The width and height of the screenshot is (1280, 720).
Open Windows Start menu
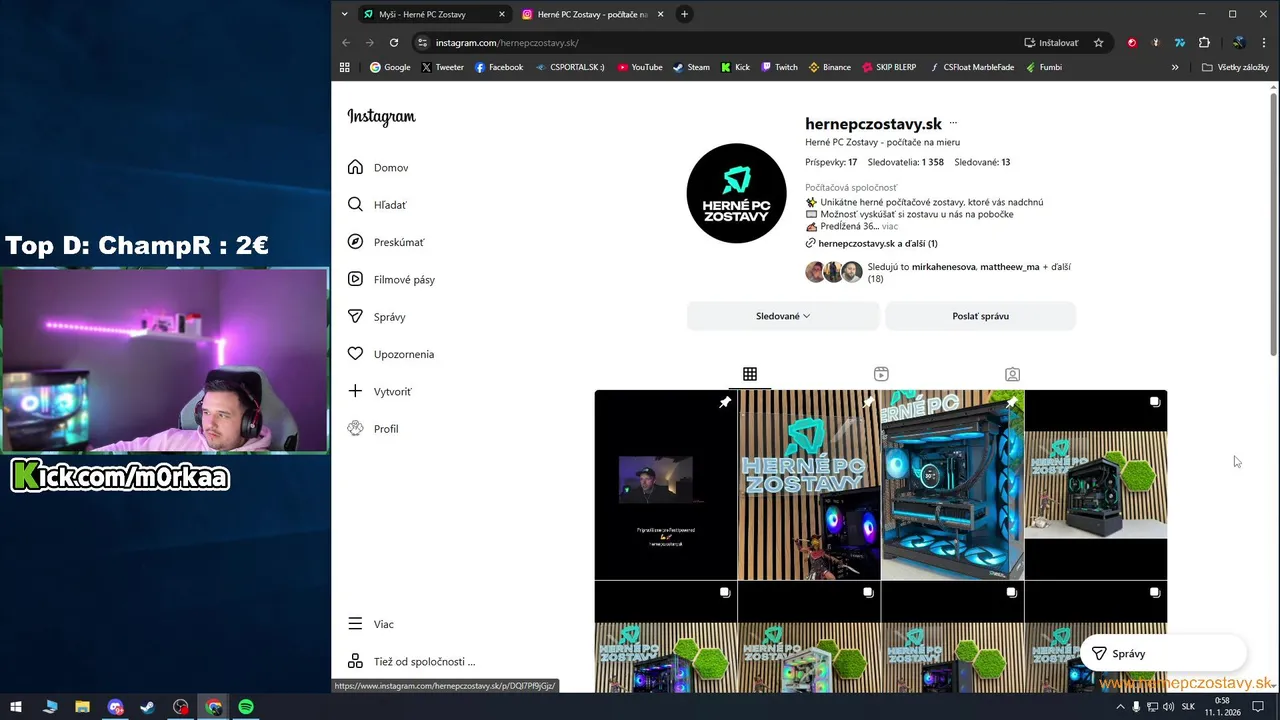coord(16,707)
